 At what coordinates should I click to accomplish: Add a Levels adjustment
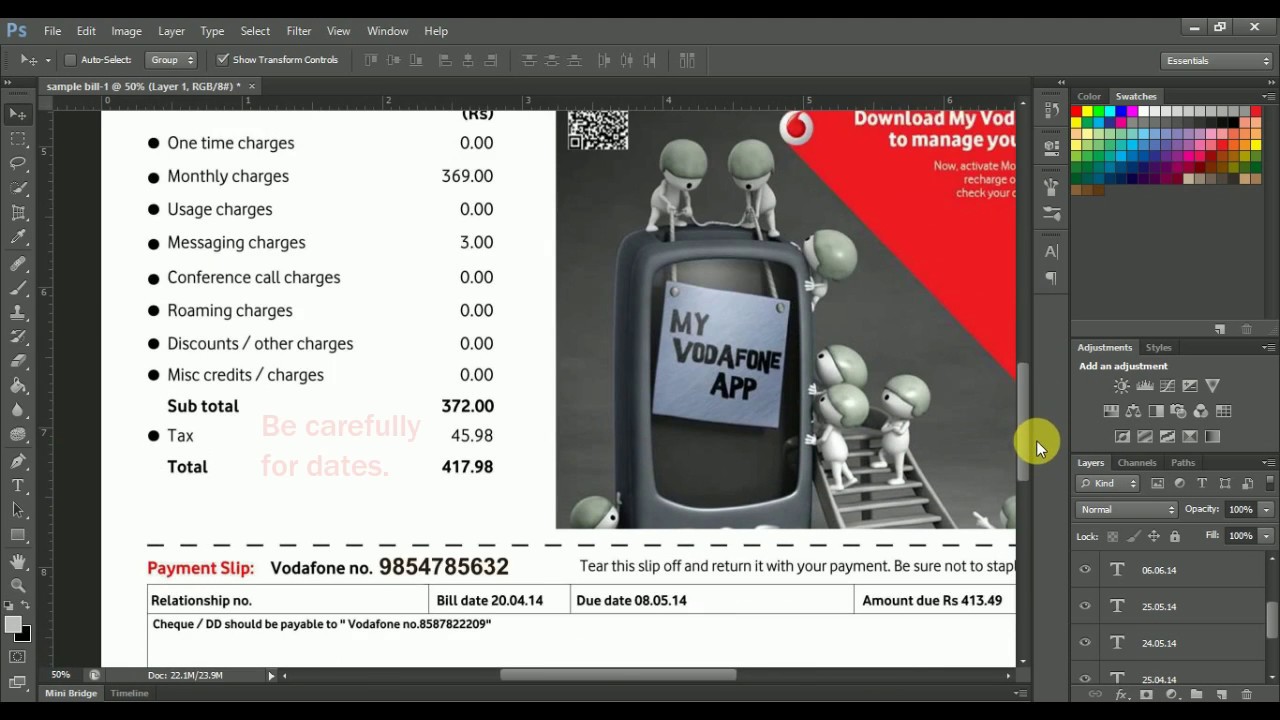(1145, 386)
